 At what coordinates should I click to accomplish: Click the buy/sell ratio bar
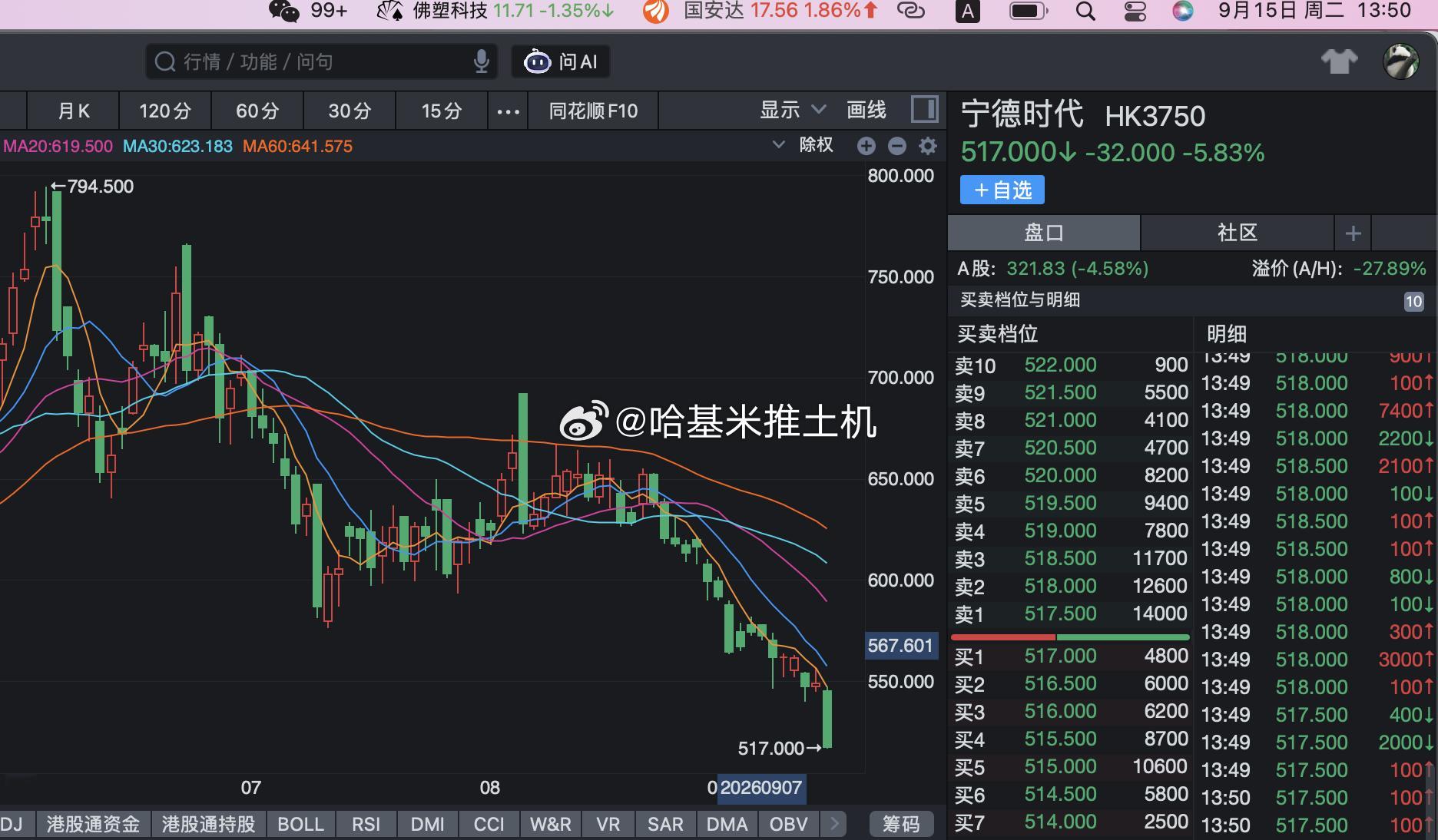[x=1070, y=637]
